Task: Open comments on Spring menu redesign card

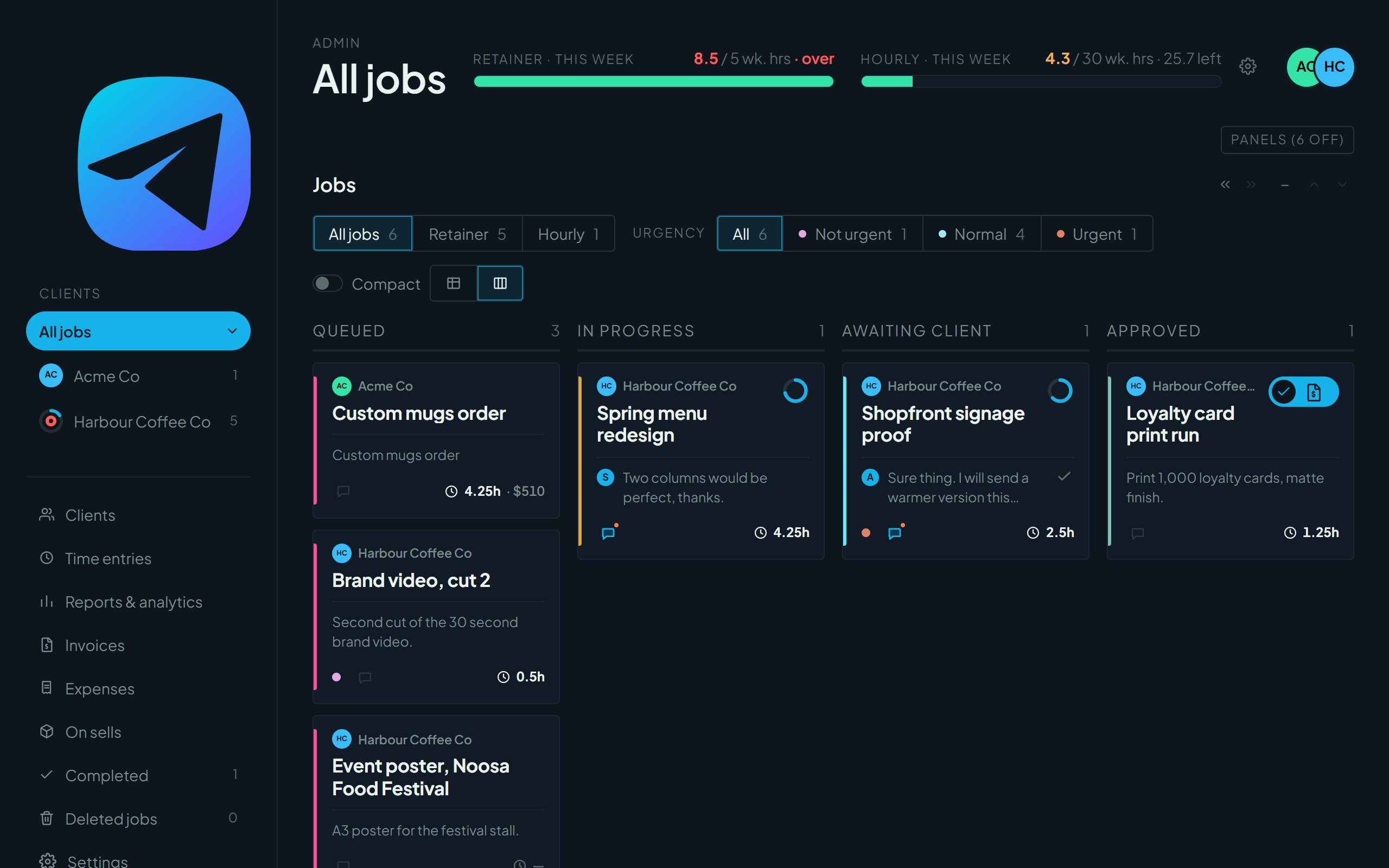Action: point(608,533)
